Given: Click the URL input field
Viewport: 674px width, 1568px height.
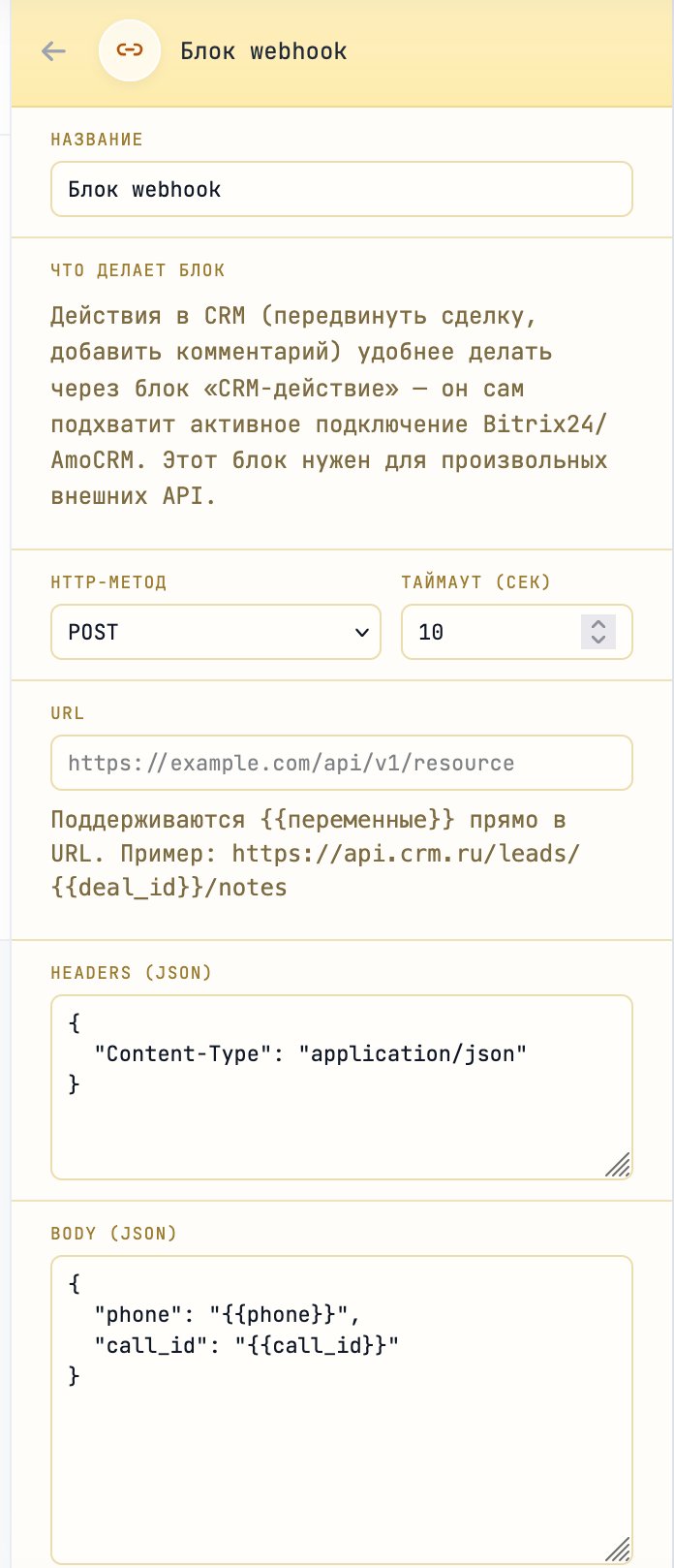Looking at the screenshot, I should coord(342,763).
